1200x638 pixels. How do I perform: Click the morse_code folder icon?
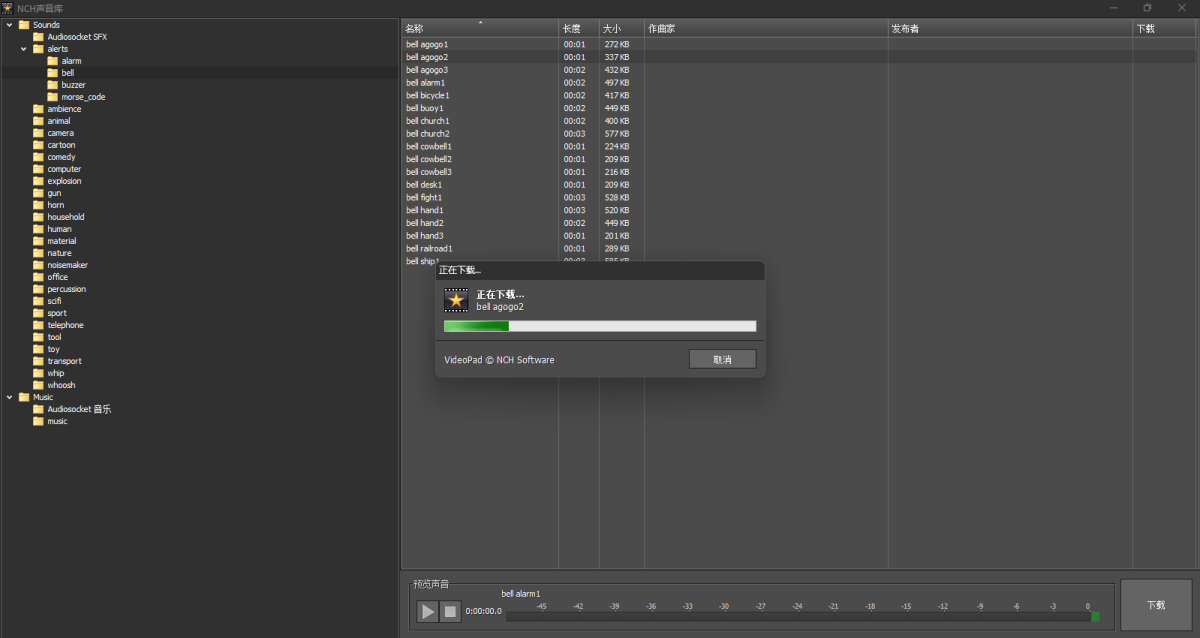coord(53,97)
